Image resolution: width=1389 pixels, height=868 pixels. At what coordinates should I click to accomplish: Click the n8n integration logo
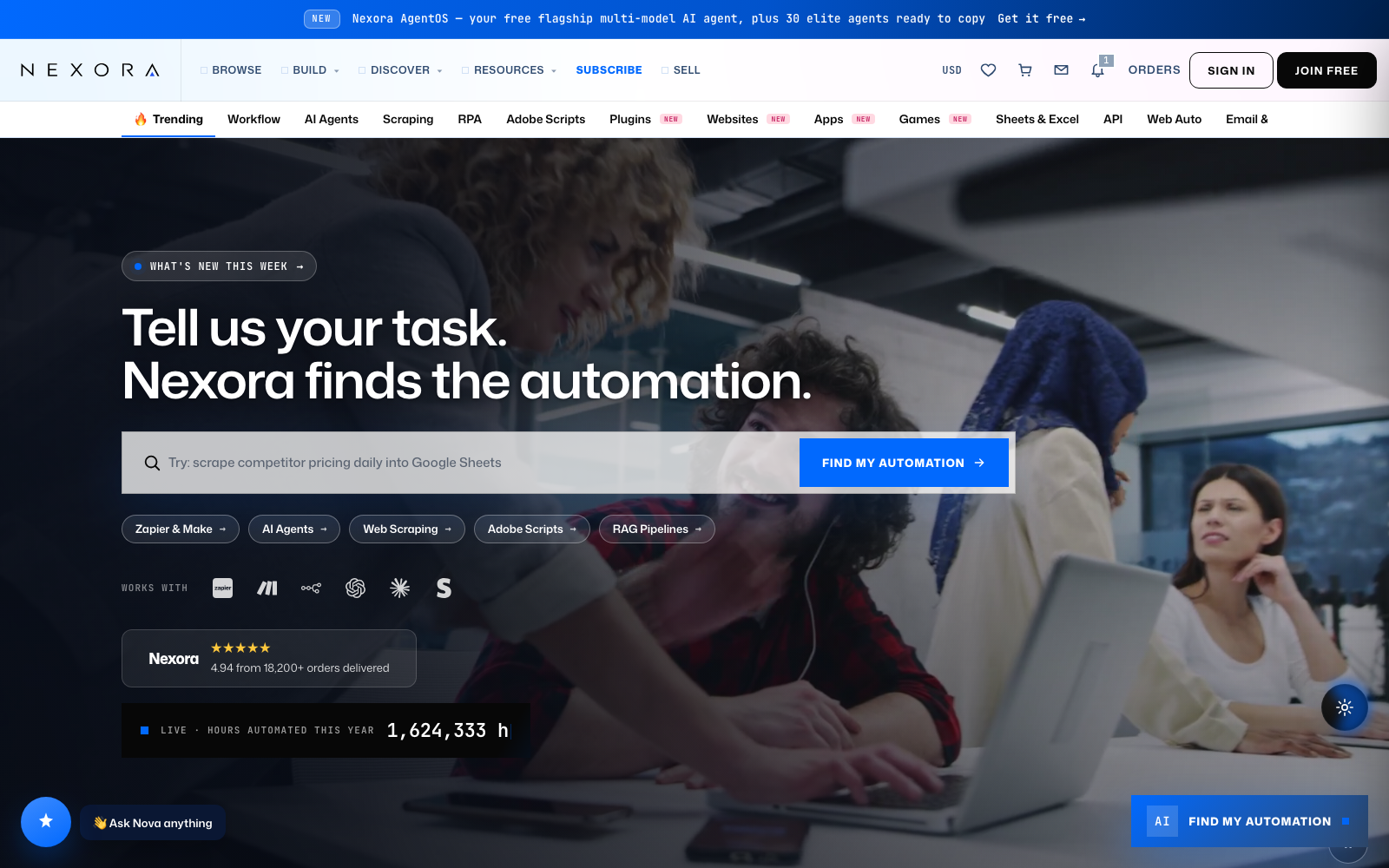(x=311, y=589)
